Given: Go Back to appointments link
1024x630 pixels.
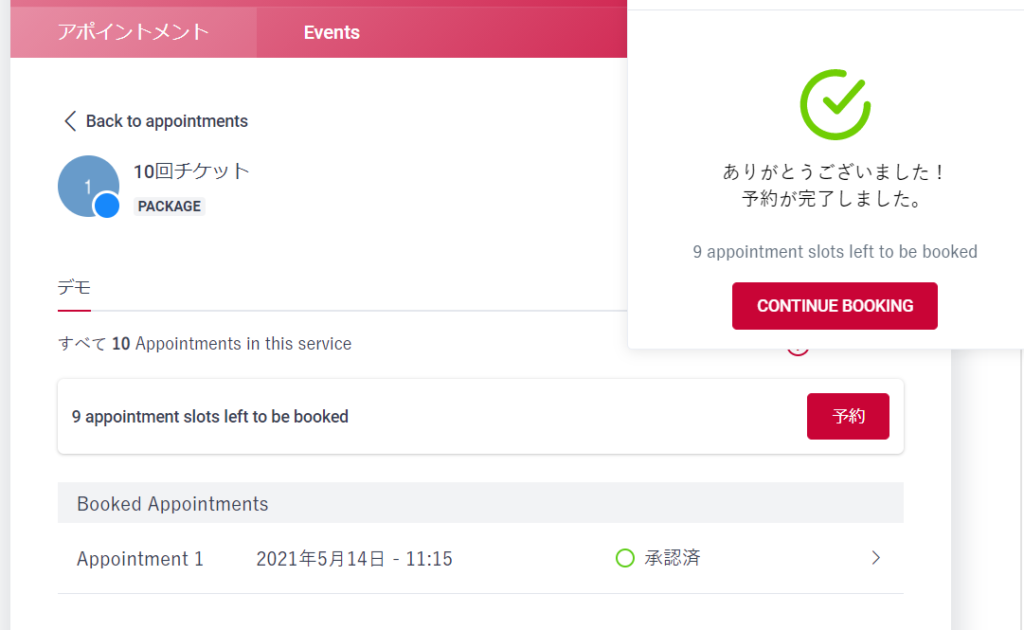Looking at the screenshot, I should pyautogui.click(x=156, y=121).
